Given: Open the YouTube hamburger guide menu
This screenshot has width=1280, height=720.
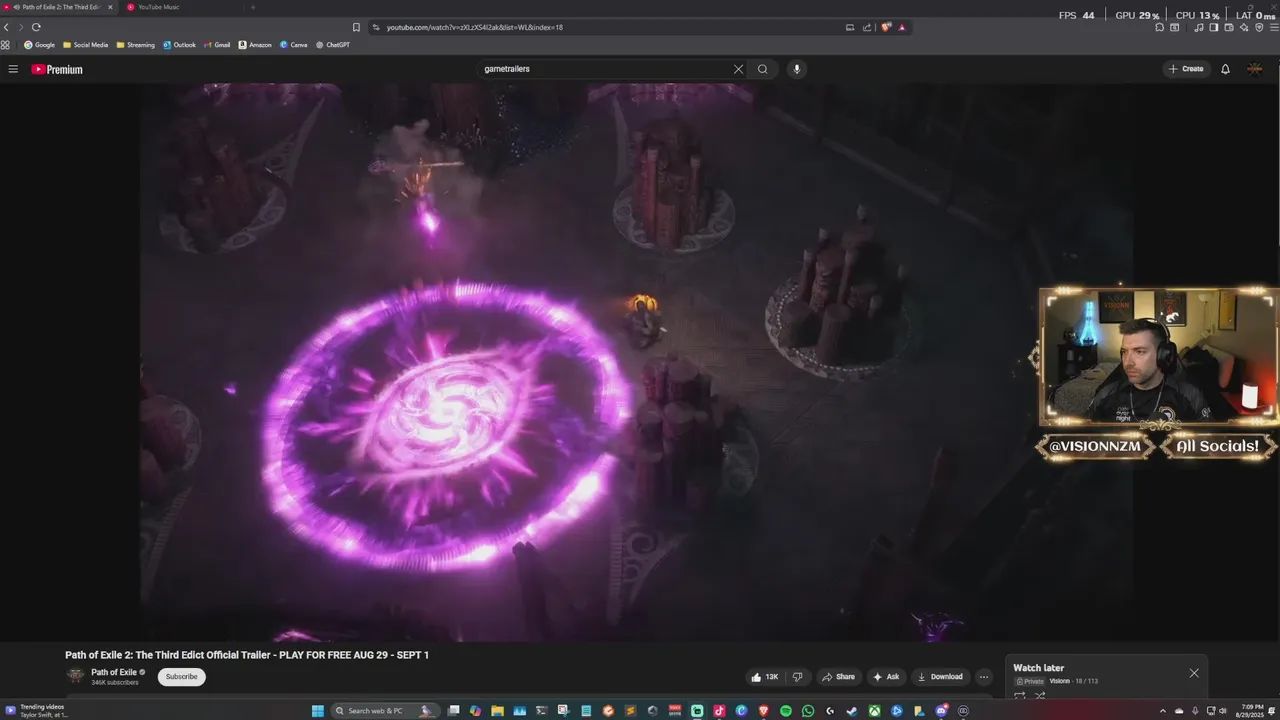Looking at the screenshot, I should click(13, 69).
